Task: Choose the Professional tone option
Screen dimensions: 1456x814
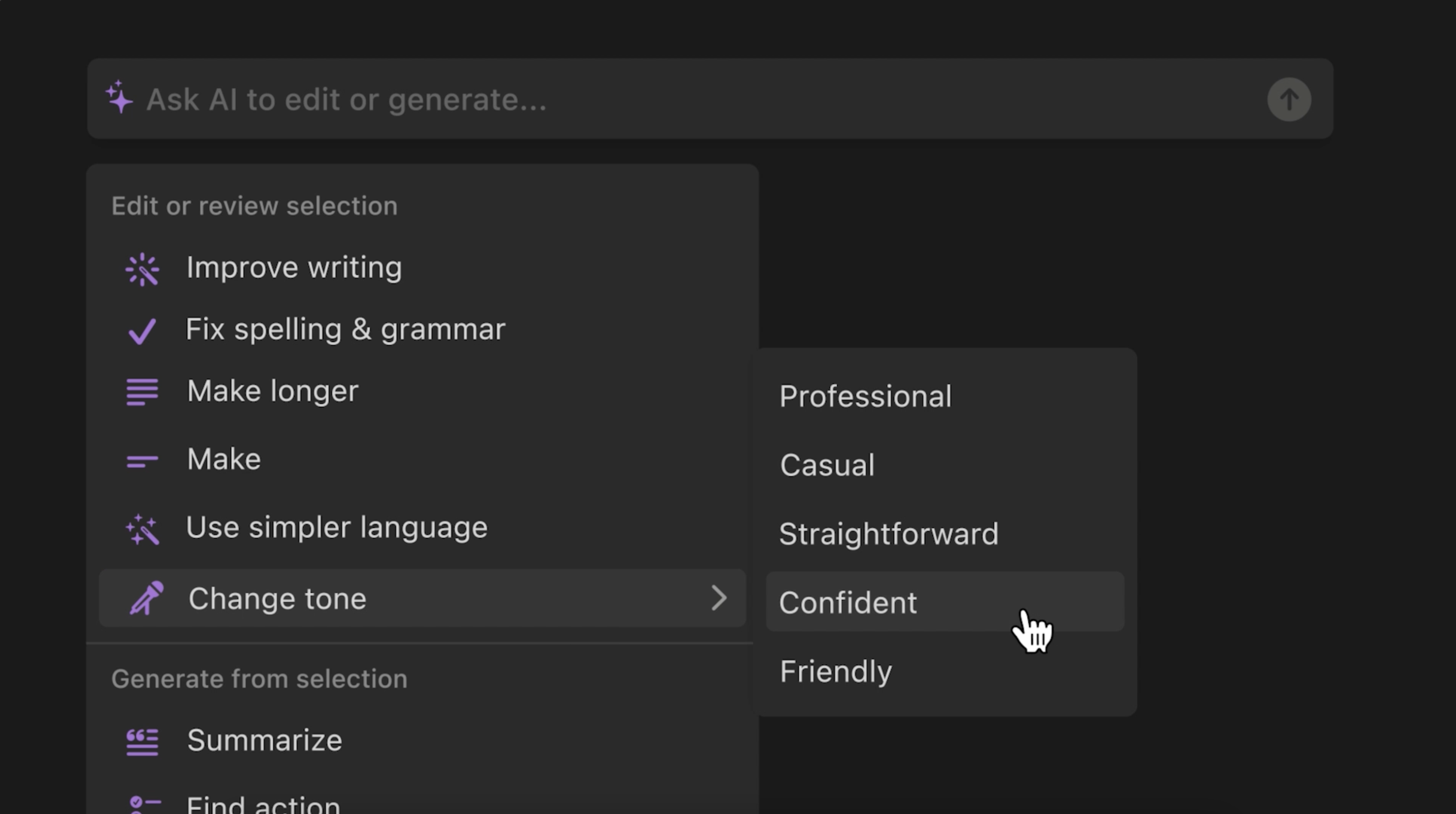Action: pyautogui.click(x=865, y=396)
